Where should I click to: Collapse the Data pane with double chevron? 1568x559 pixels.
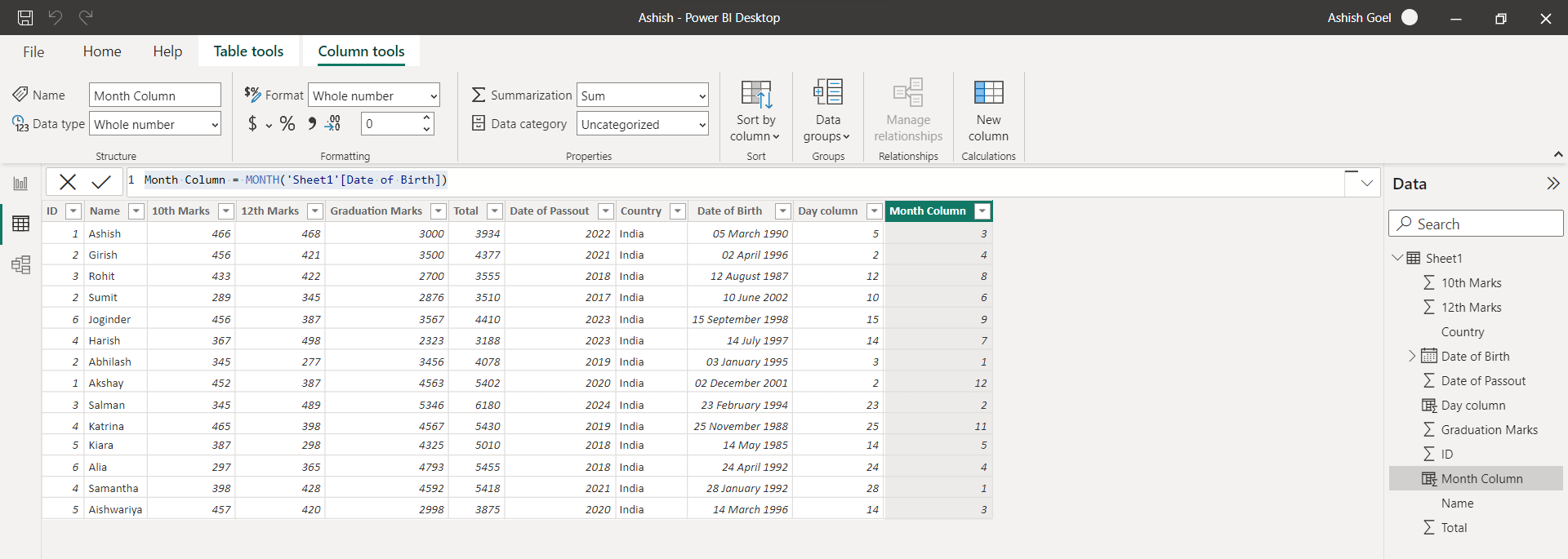1552,184
